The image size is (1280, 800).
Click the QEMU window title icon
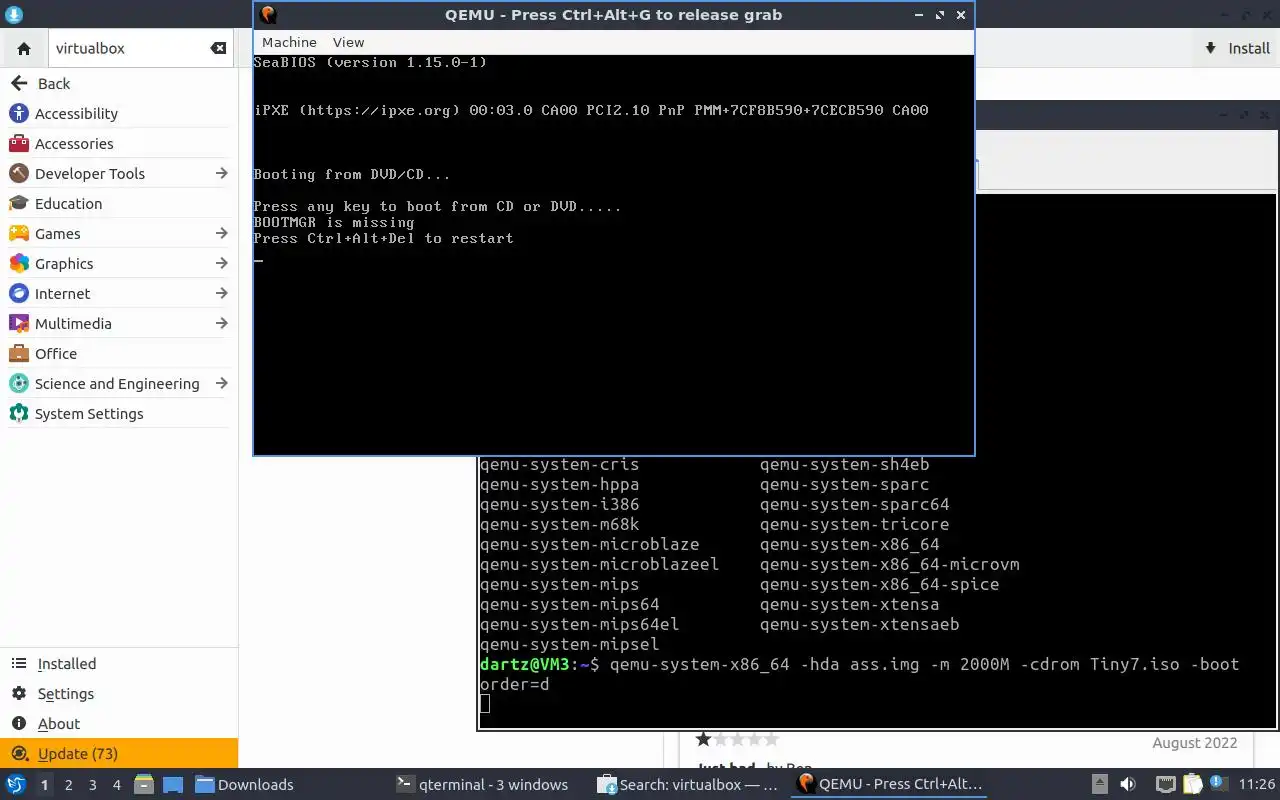click(x=268, y=15)
